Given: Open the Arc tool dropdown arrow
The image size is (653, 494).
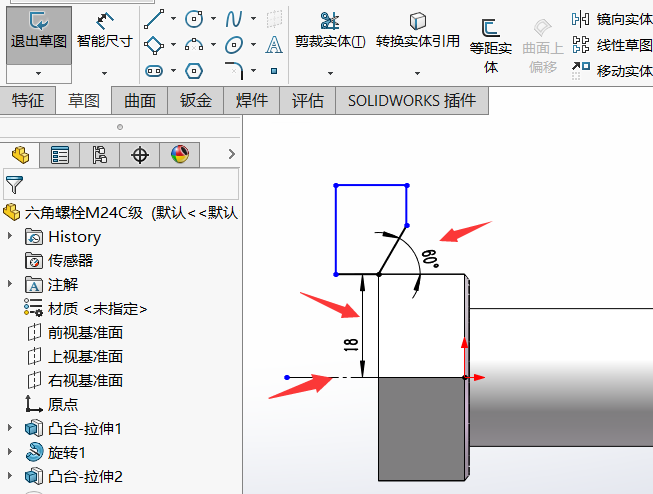Looking at the screenshot, I should pyautogui.click(x=213, y=45).
